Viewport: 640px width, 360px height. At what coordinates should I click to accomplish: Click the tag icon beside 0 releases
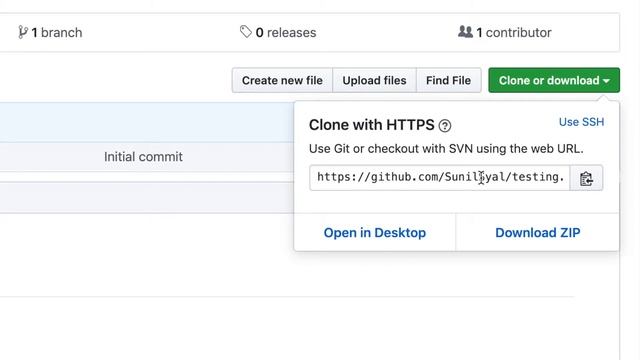tap(246, 32)
